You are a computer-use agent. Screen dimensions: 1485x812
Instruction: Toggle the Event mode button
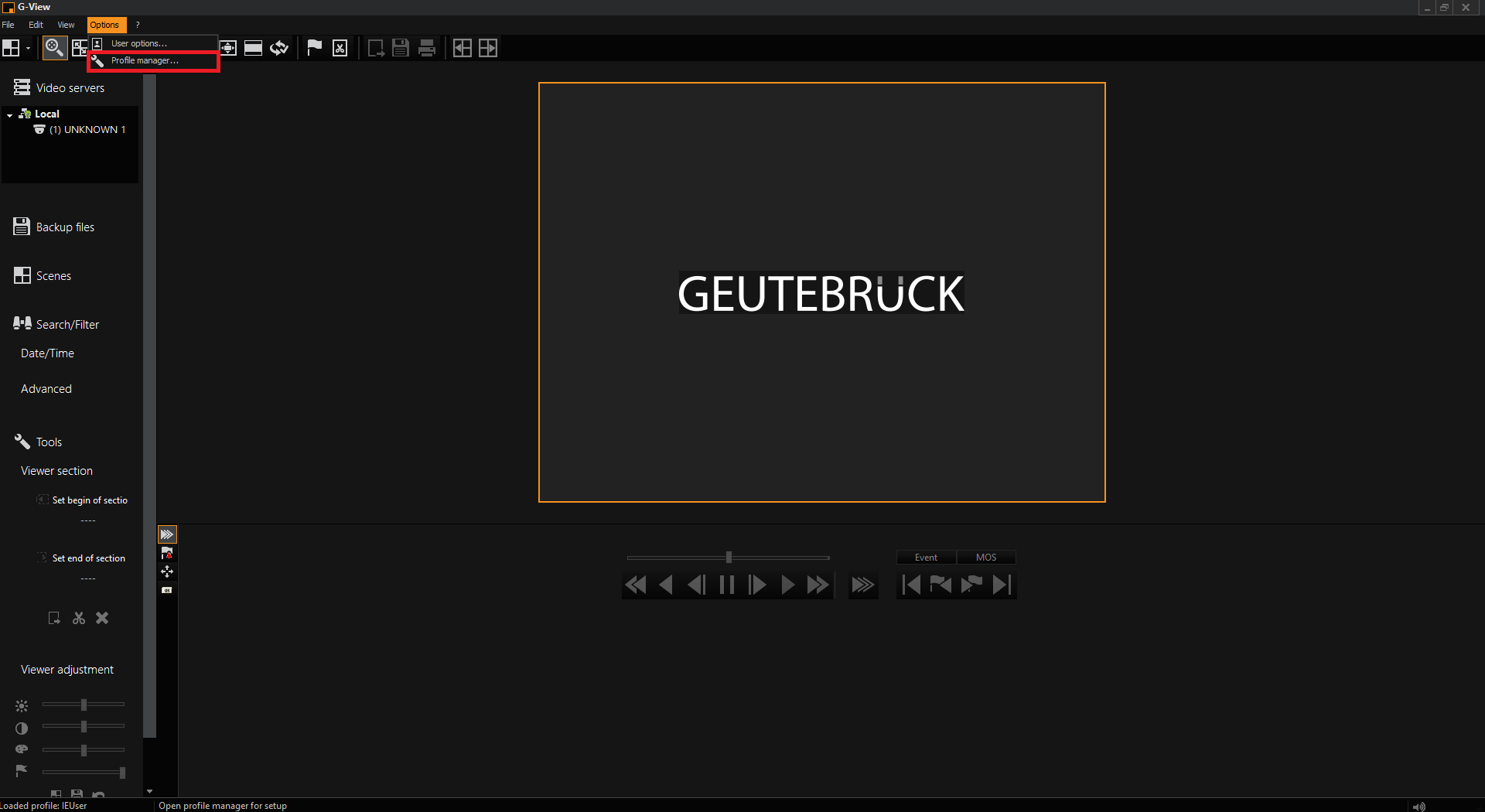[x=926, y=558]
